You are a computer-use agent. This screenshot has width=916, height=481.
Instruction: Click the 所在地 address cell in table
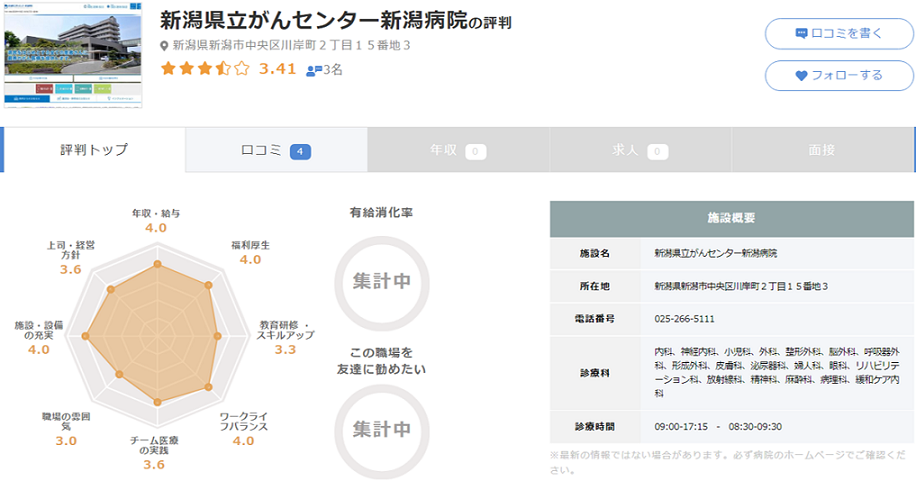point(777,286)
